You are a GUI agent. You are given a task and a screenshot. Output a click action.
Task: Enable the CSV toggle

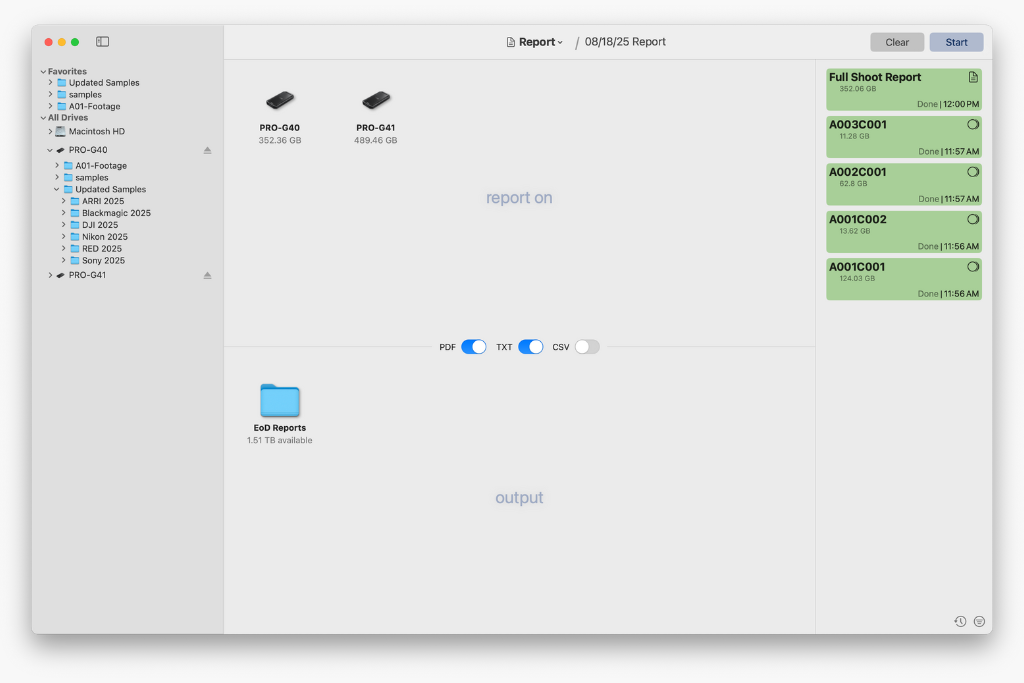tap(587, 347)
